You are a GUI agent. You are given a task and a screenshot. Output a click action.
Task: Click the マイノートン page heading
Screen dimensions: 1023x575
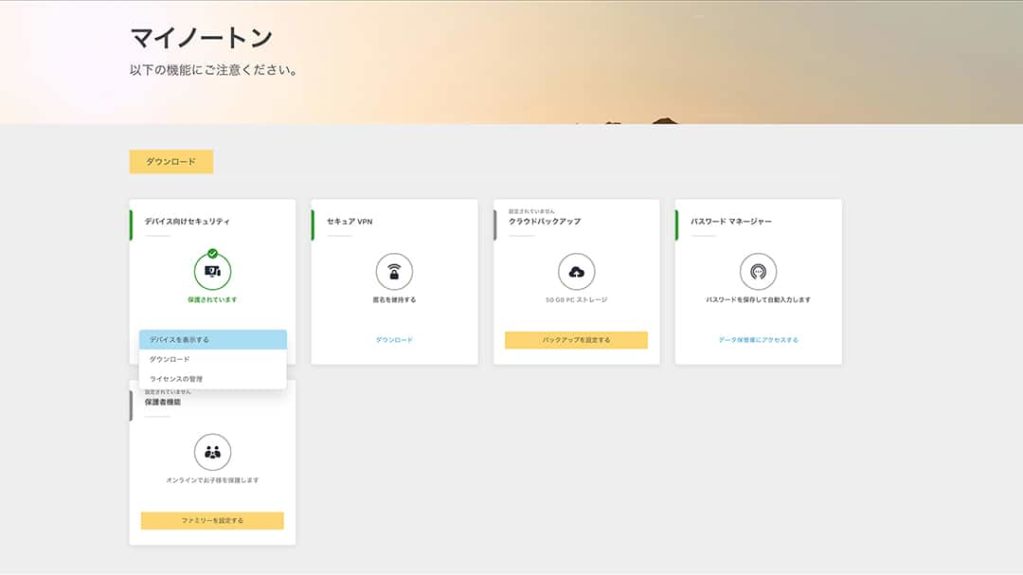[201, 38]
